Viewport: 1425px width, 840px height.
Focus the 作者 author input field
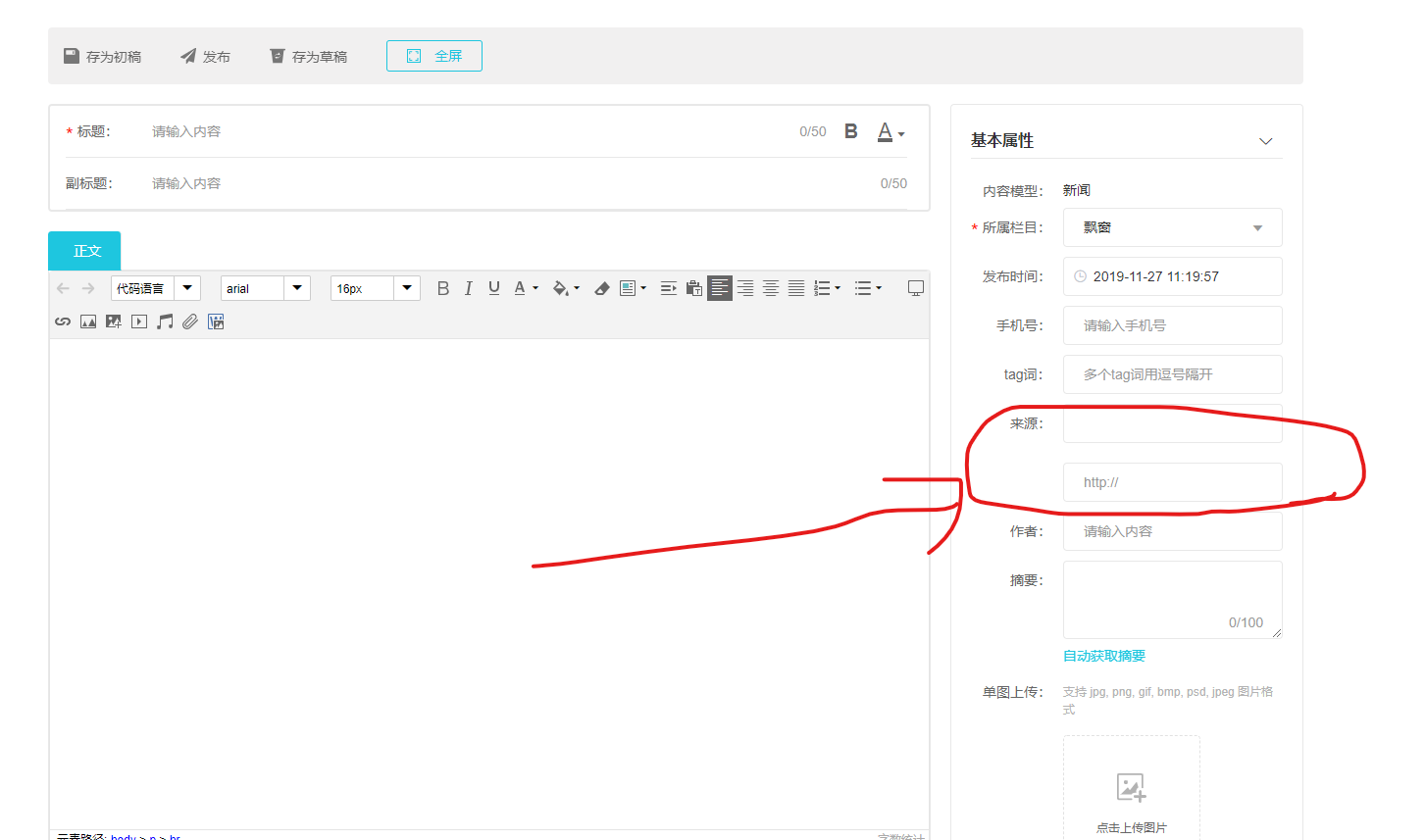(x=1173, y=531)
